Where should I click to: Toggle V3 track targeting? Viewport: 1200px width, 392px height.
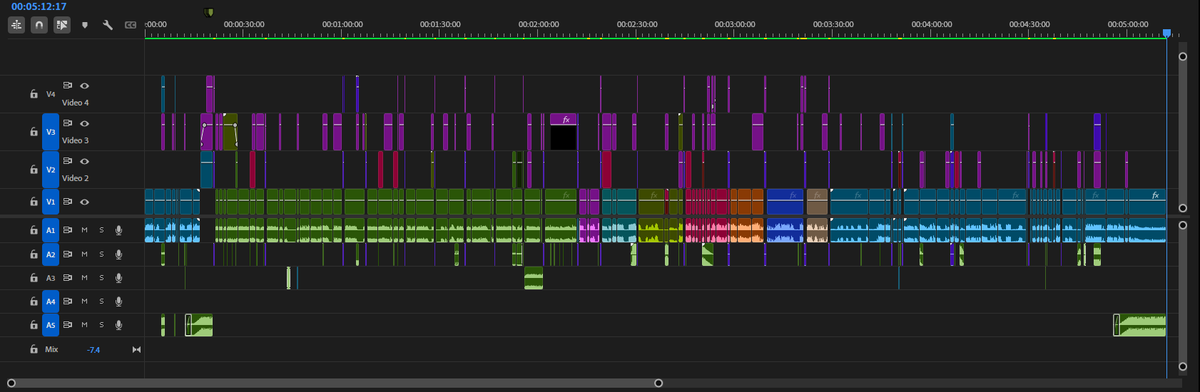[x=51, y=131]
